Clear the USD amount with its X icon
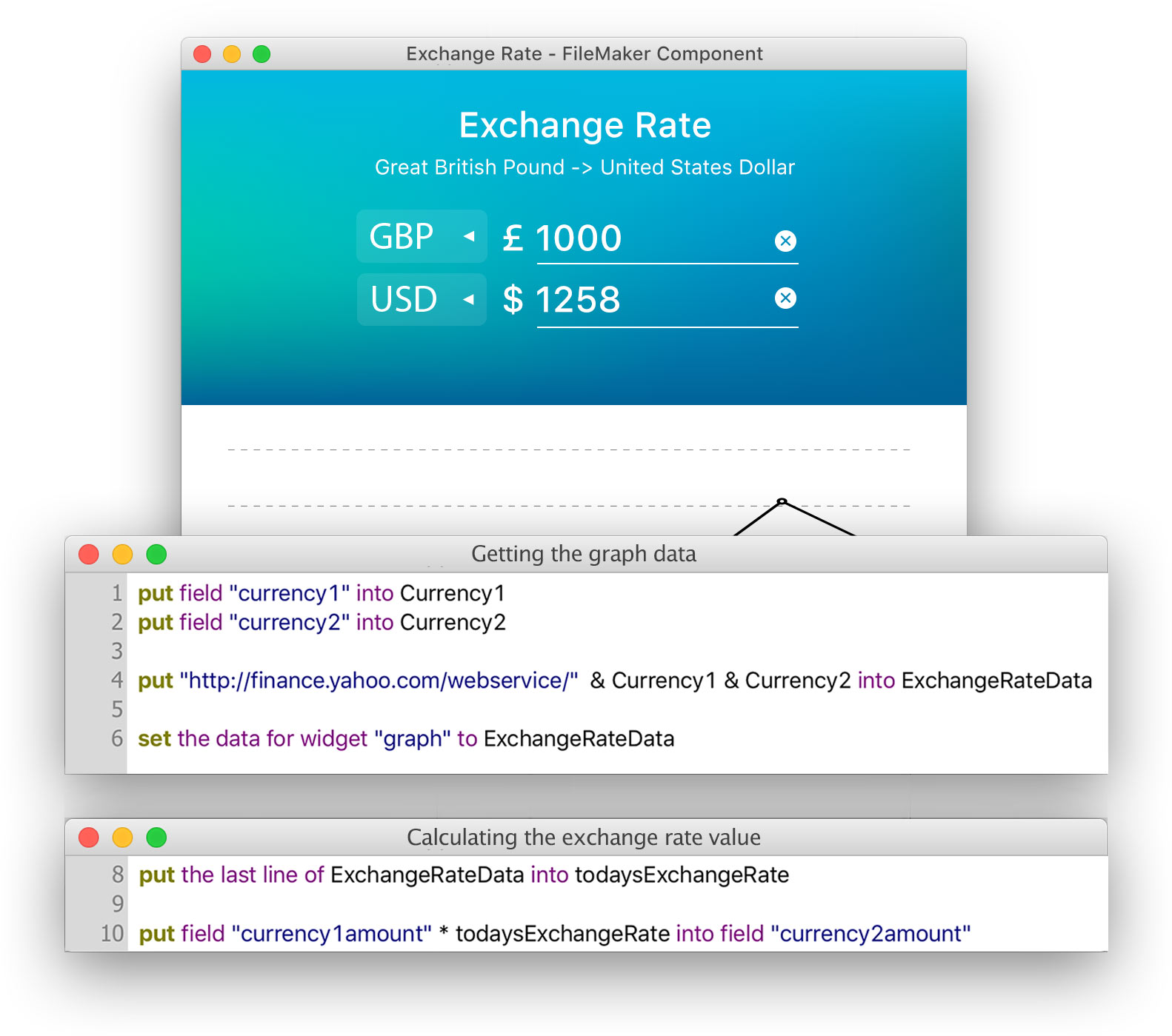This screenshot has height=1036, width=1172. [785, 298]
